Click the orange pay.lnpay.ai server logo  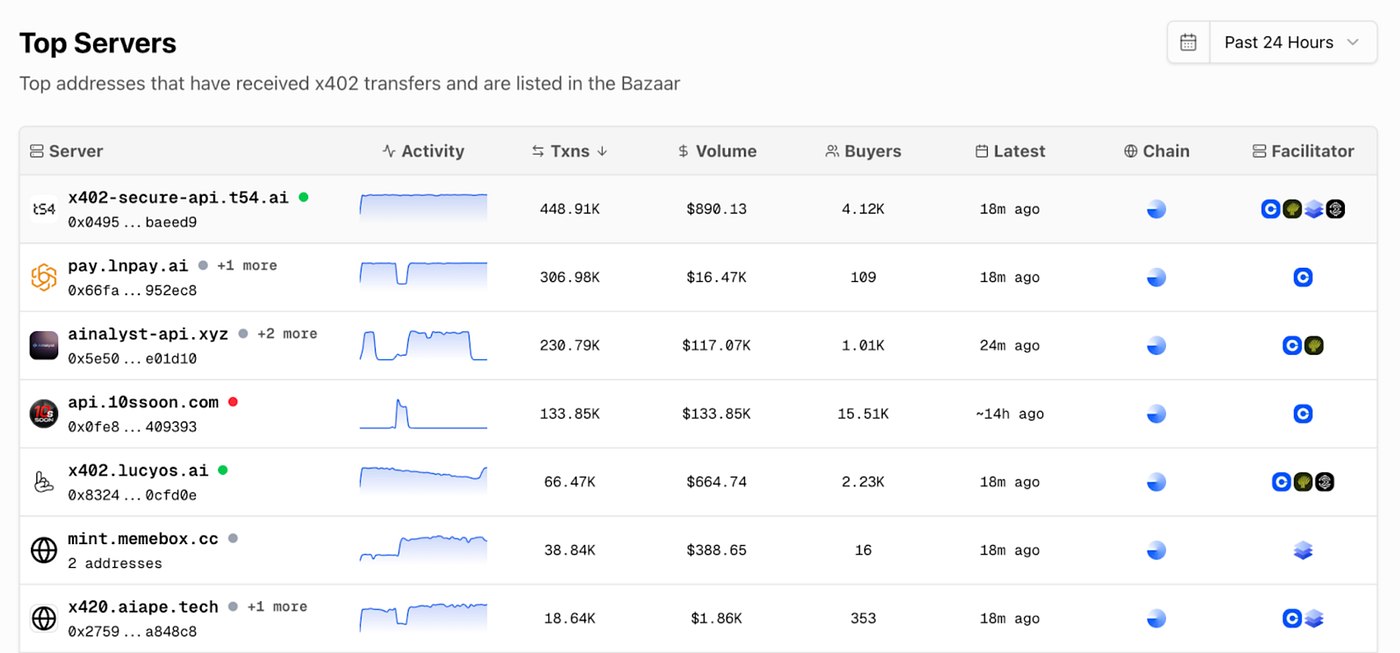click(43, 277)
